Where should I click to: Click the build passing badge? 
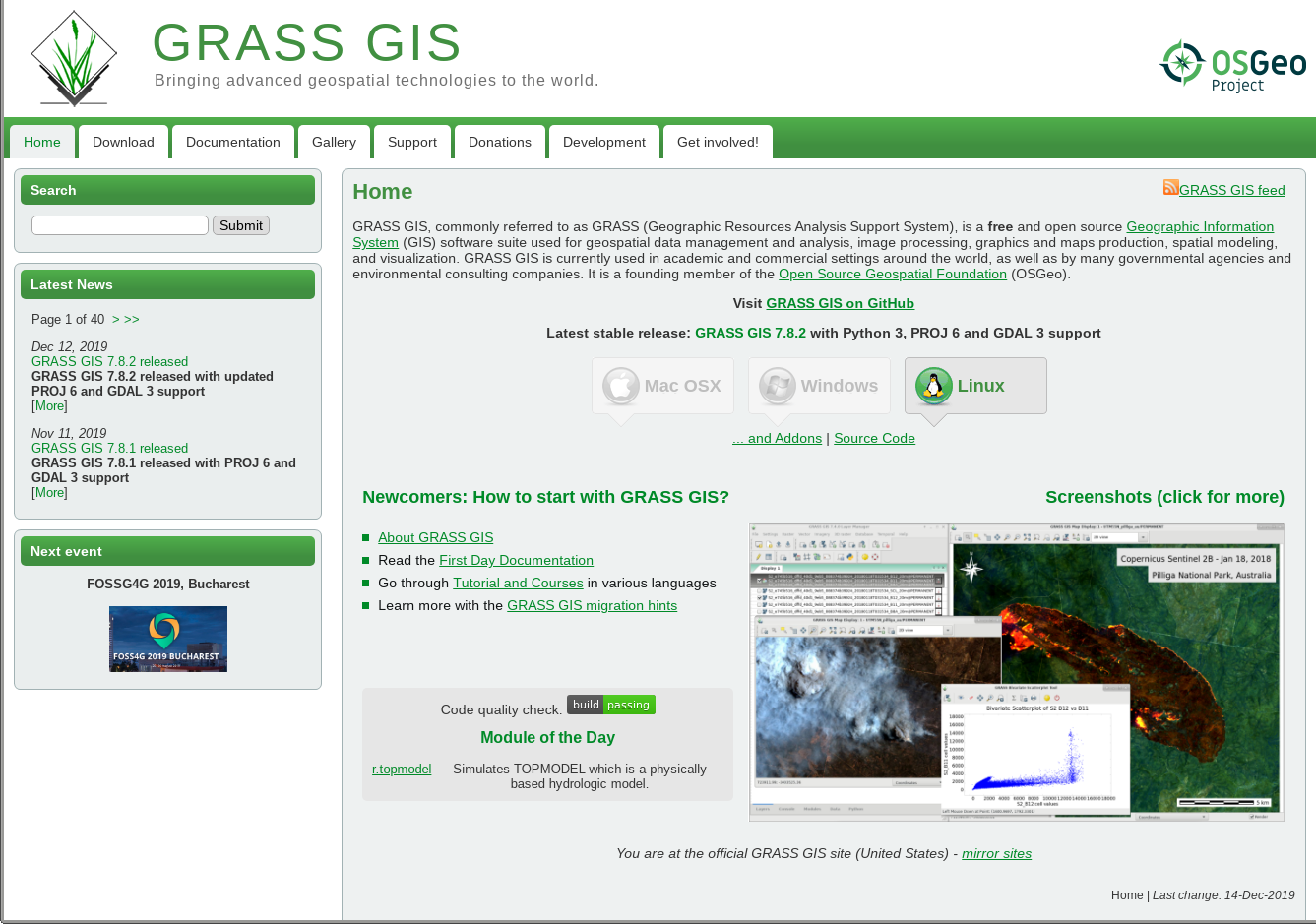[611, 705]
